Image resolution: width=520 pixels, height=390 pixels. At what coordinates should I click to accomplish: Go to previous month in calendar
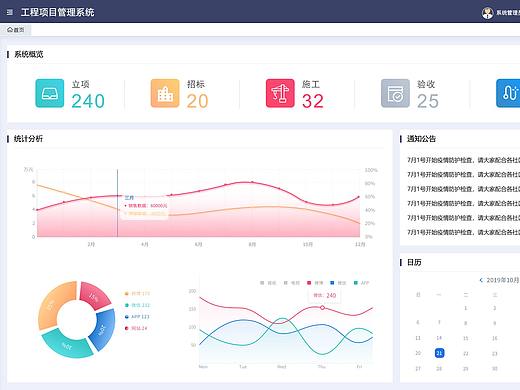click(x=481, y=280)
